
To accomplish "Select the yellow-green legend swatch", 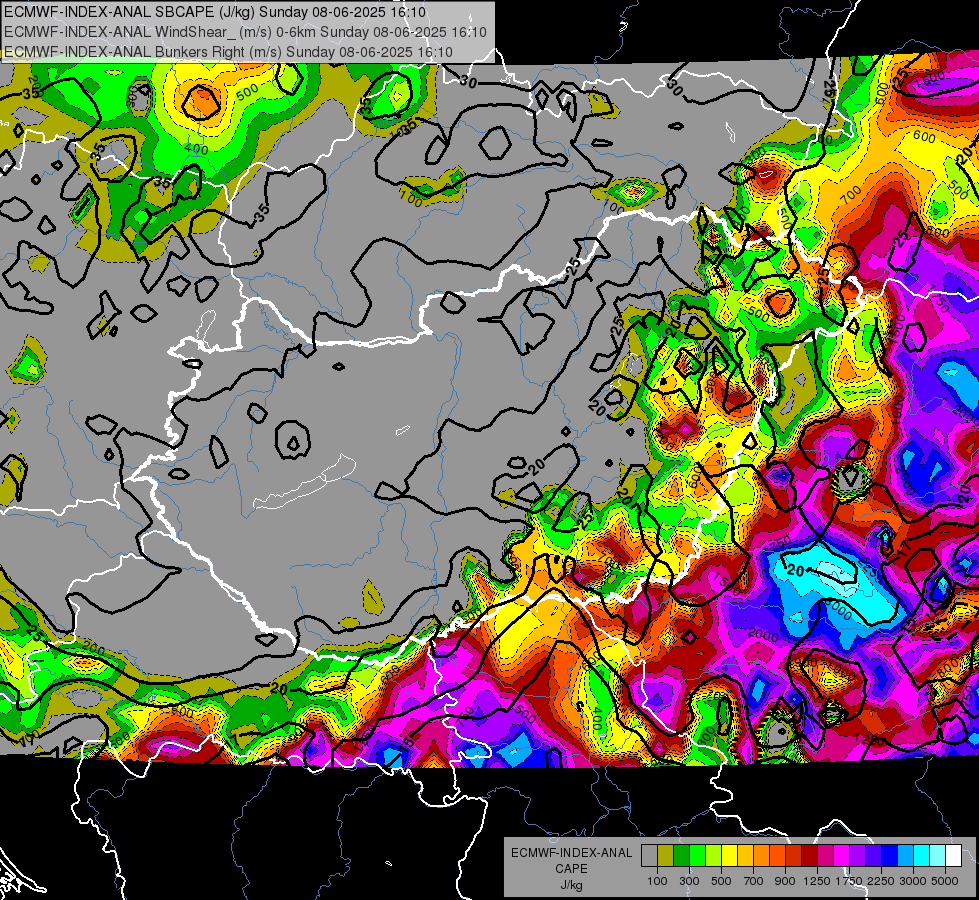I will (x=713, y=856).
